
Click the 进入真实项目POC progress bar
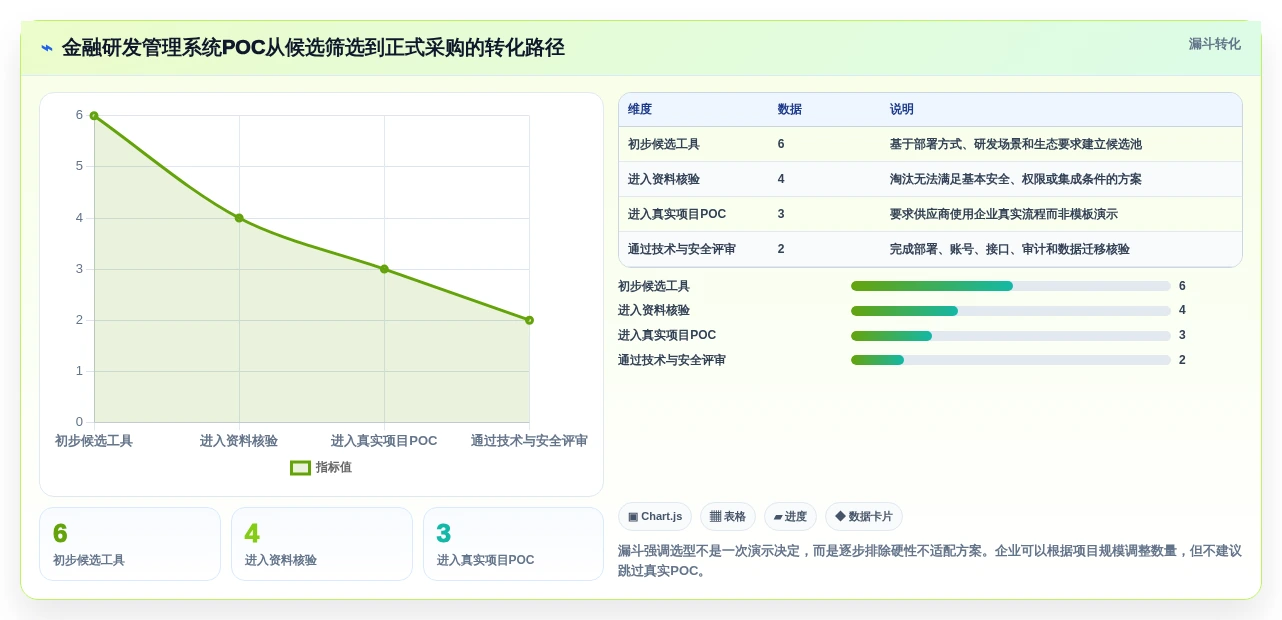(x=1011, y=336)
